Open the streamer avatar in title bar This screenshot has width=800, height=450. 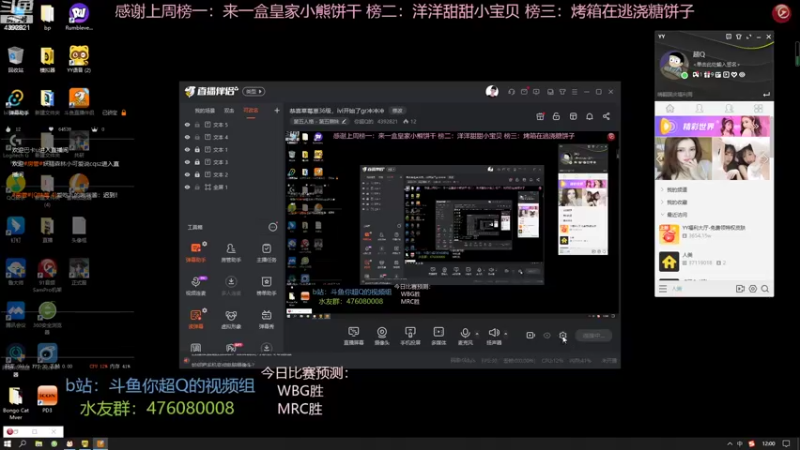coord(492,91)
